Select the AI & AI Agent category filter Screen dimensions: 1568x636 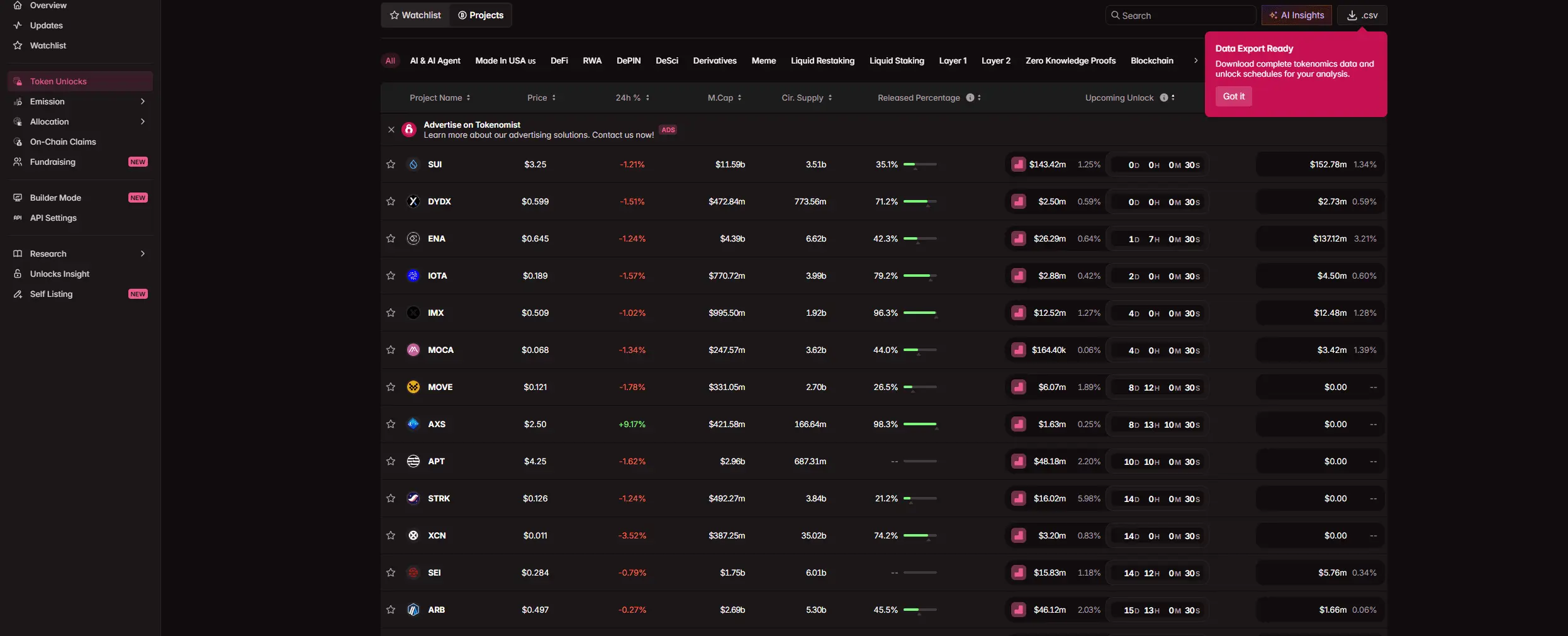coord(435,60)
